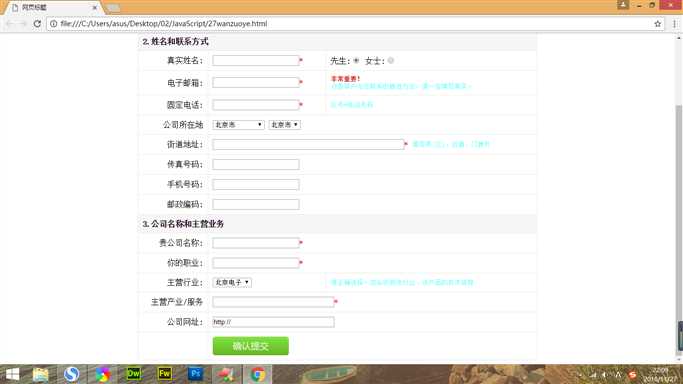Click the back navigation arrow
This screenshot has height=384, width=683.
pyautogui.click(x=10, y=24)
